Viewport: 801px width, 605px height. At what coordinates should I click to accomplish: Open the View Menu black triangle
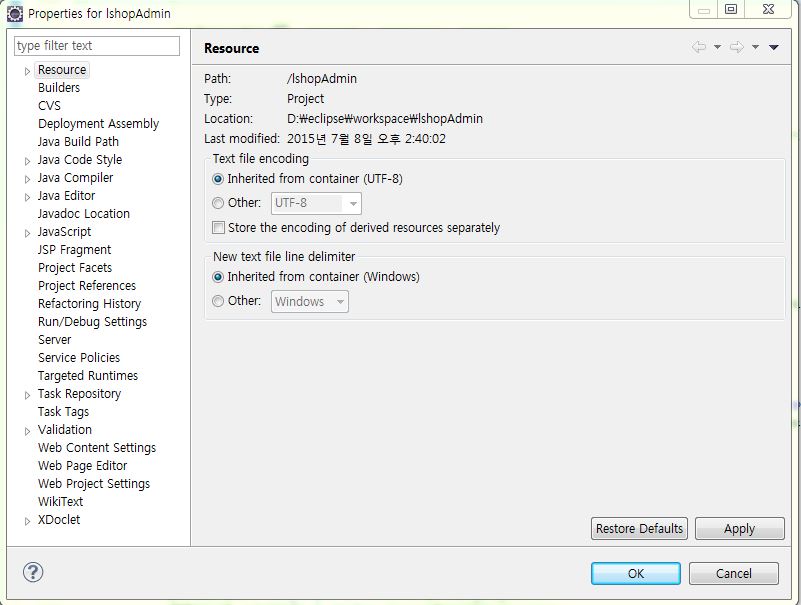774,48
